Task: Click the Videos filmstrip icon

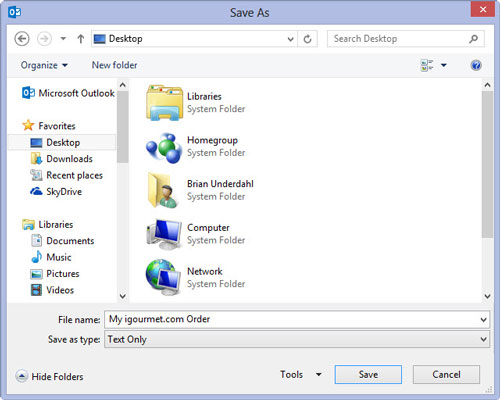Action: coord(36,290)
